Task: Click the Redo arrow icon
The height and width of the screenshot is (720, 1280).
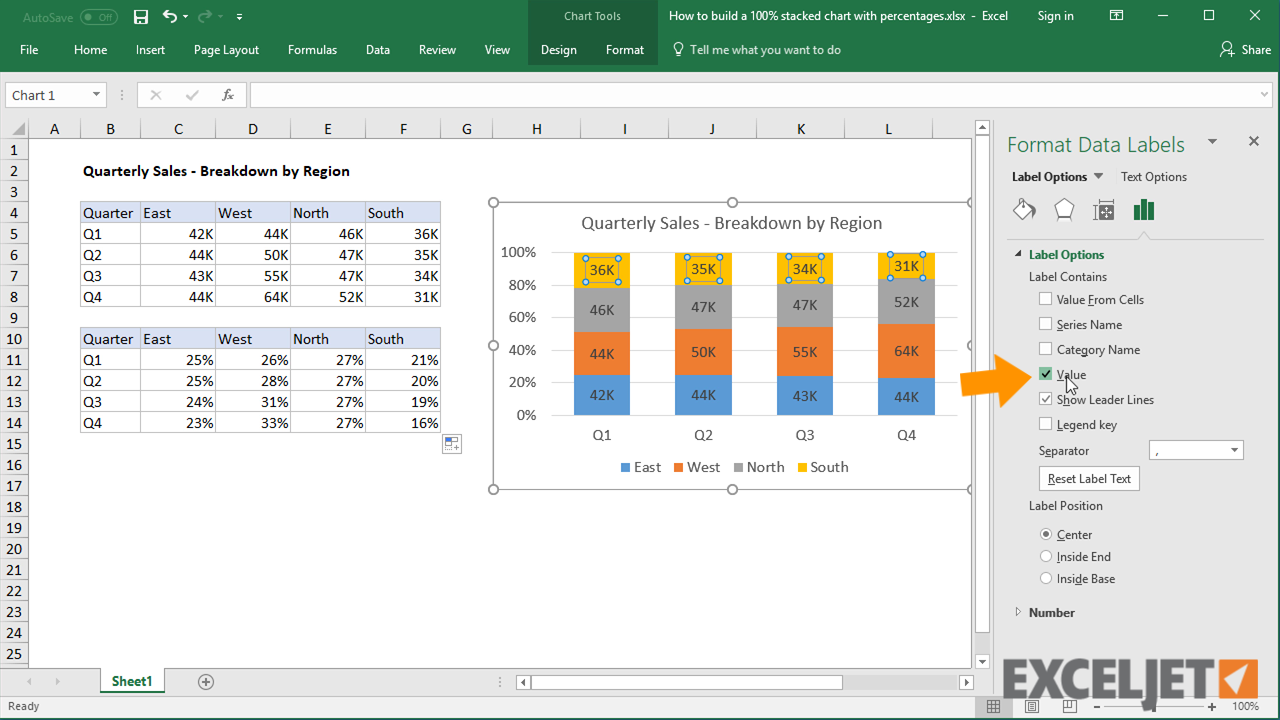Action: click(x=205, y=17)
